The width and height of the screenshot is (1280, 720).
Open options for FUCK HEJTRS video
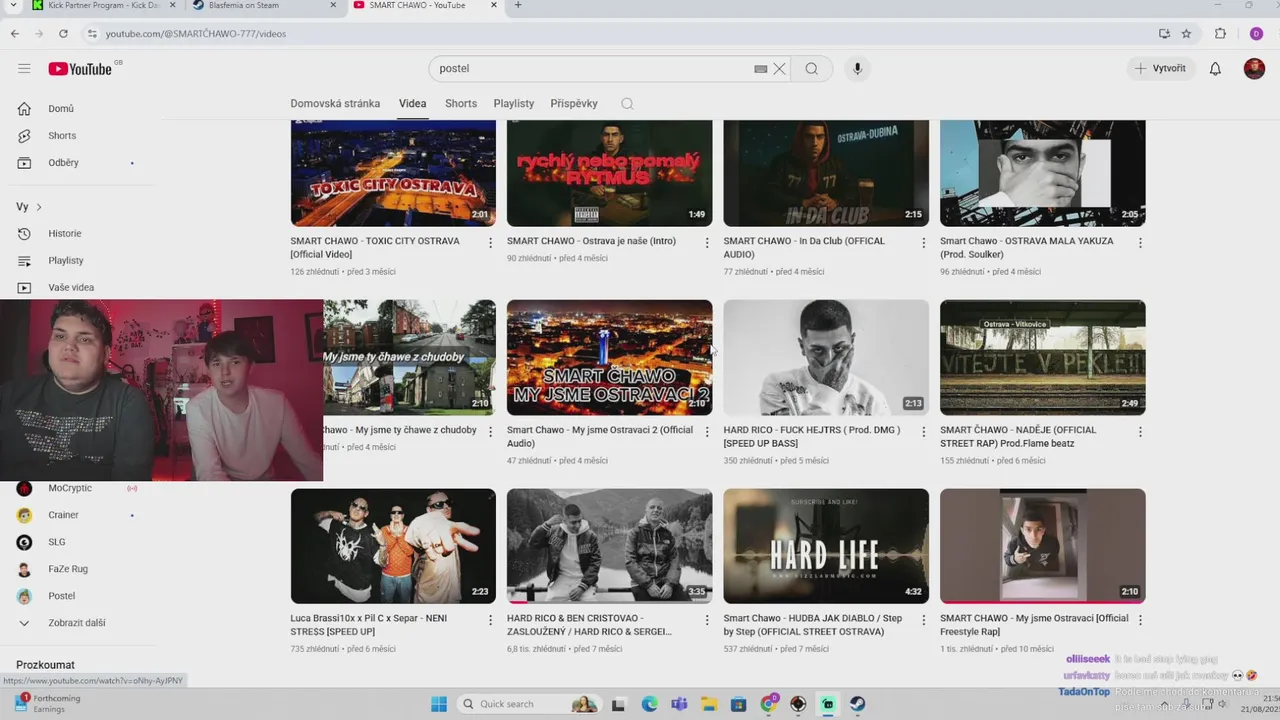923,431
